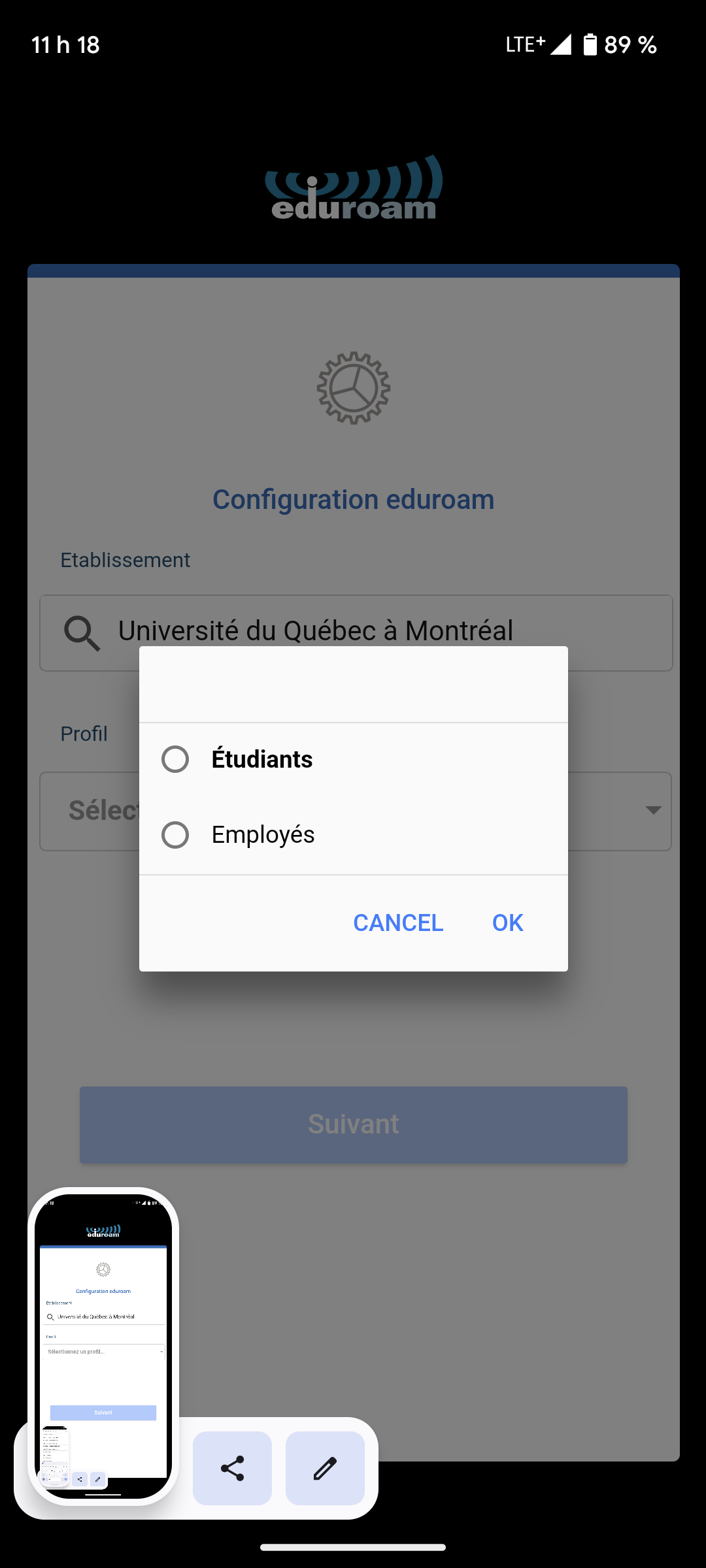Screen dimensions: 706x1568
Task: Choose the Étudiants profile label
Action: [x=262, y=759]
